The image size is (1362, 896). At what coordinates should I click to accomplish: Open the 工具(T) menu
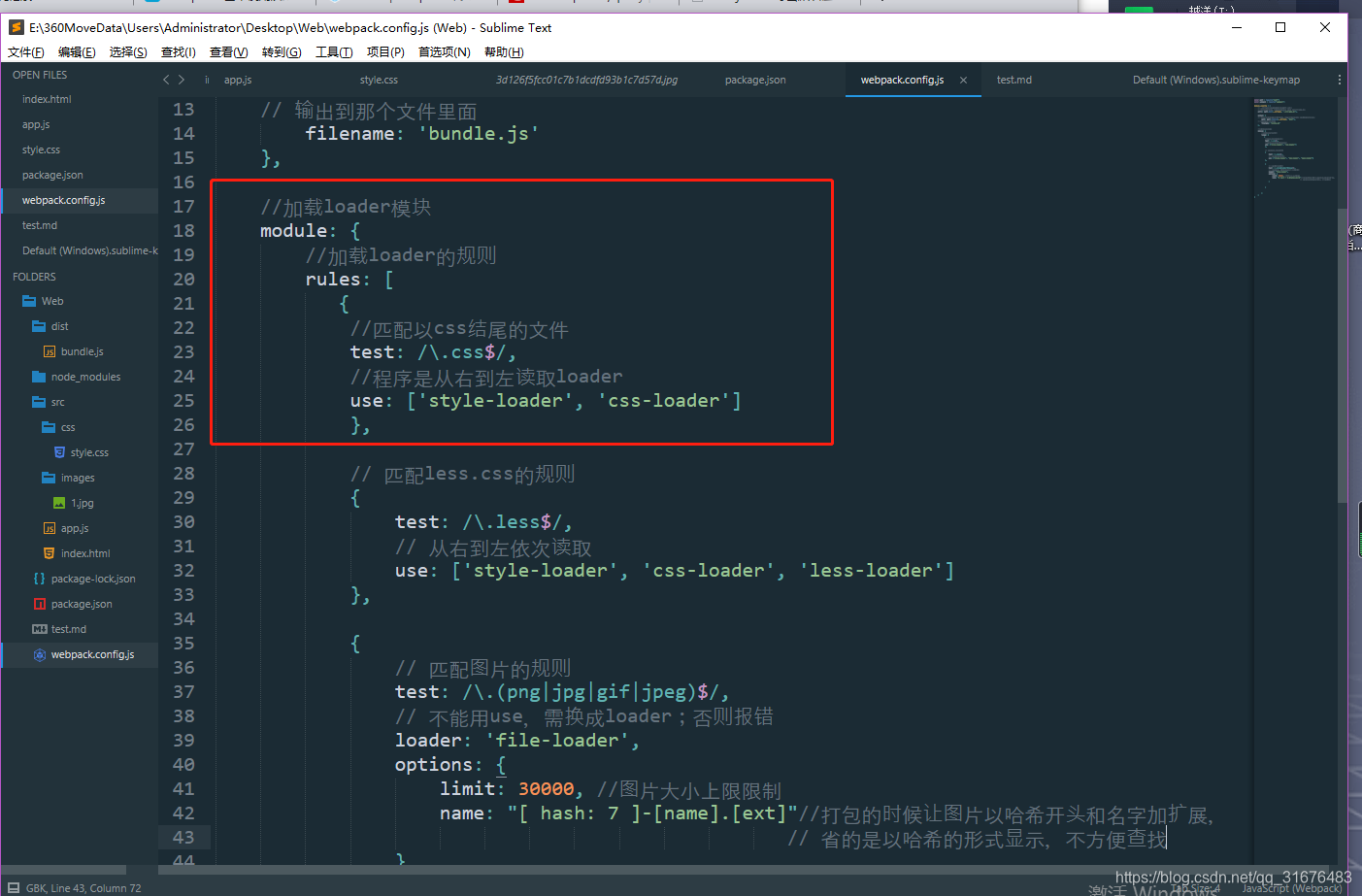click(x=334, y=51)
